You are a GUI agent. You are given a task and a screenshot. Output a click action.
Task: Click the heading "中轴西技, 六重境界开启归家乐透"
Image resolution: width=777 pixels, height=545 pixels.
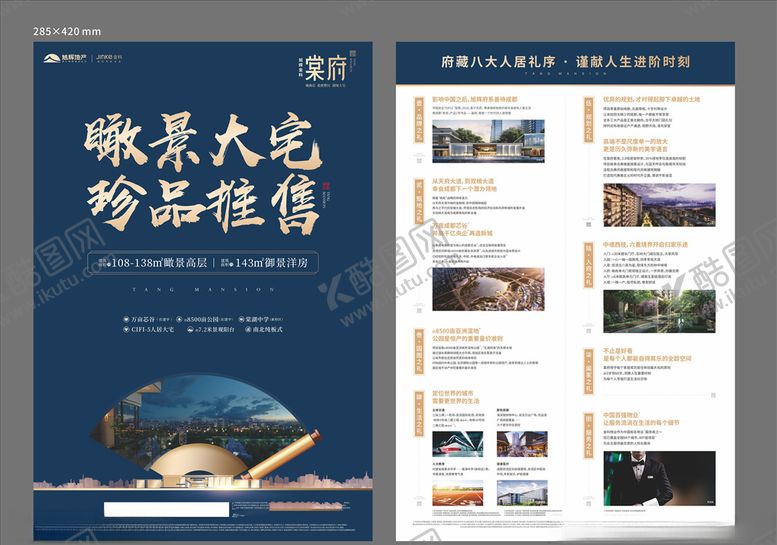(645, 245)
